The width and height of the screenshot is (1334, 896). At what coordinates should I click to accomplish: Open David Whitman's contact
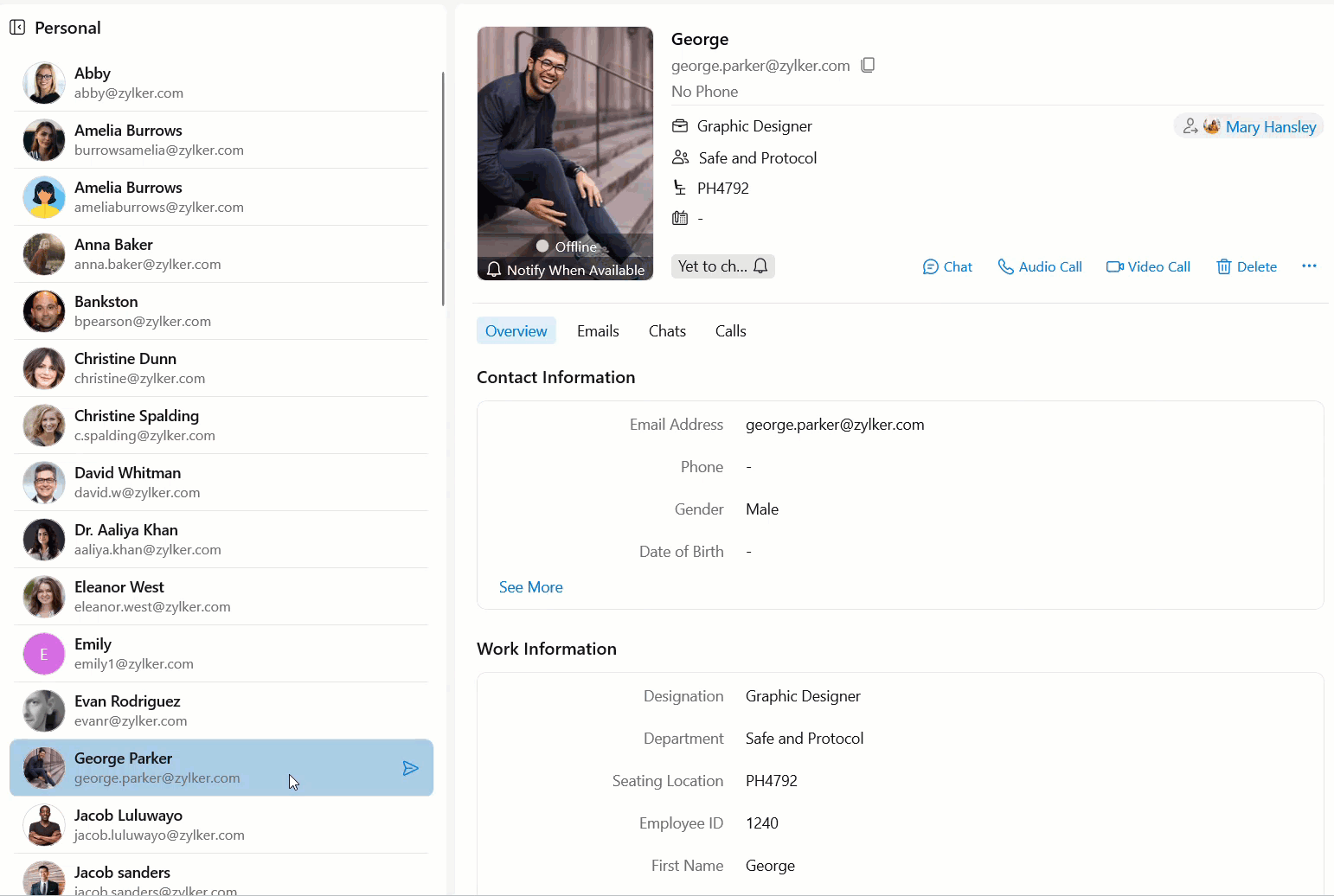[221, 483]
